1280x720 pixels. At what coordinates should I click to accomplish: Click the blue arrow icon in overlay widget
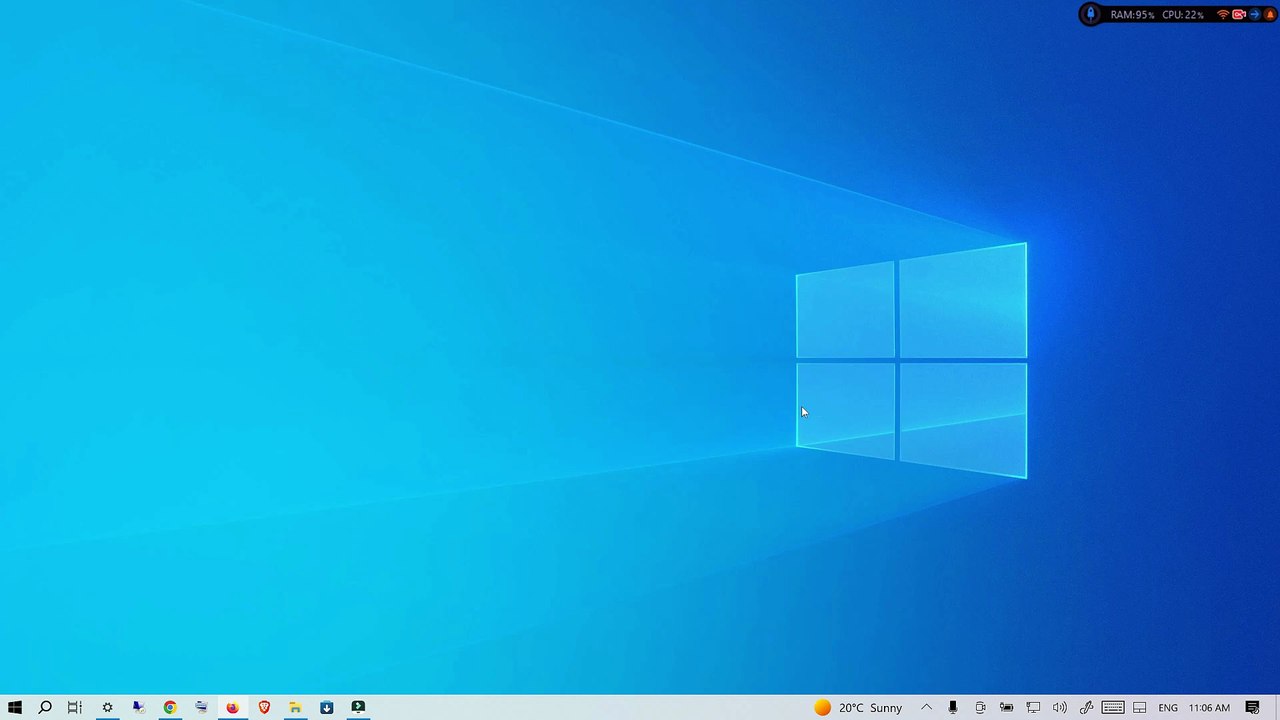pos(1255,14)
